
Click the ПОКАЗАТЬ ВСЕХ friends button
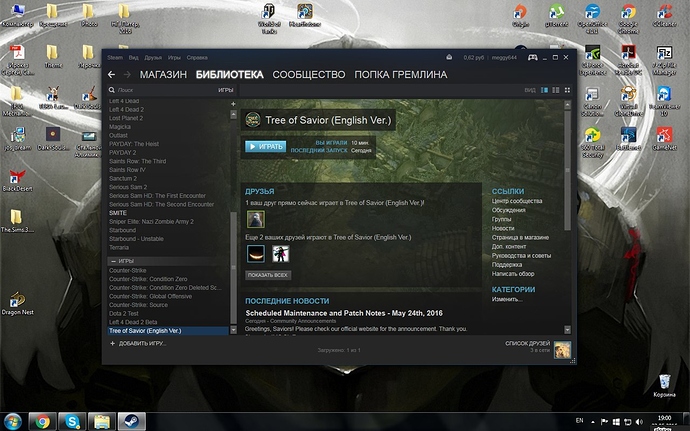click(x=268, y=274)
